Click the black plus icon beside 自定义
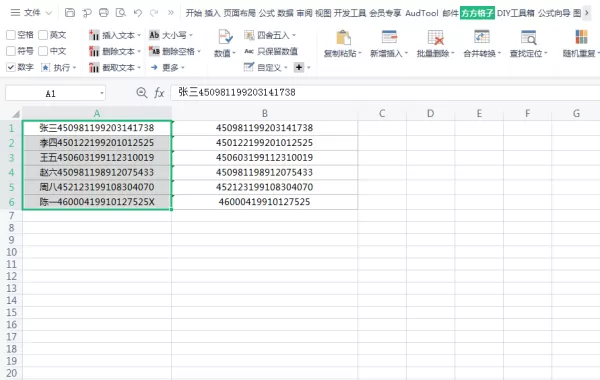 [x=299, y=67]
